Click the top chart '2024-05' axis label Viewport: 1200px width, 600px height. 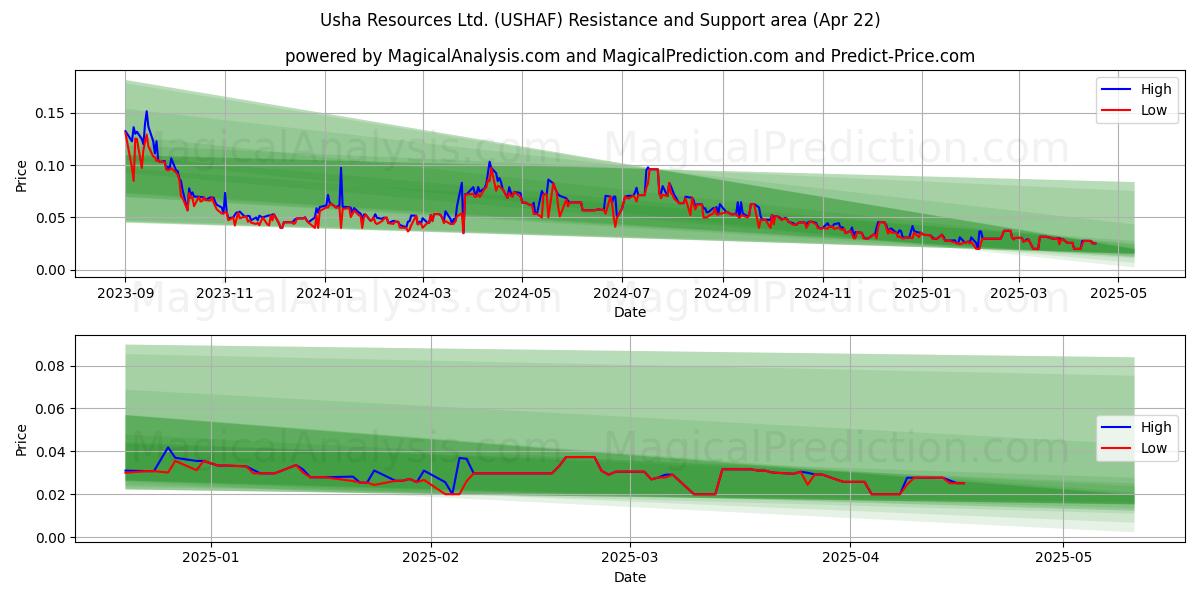tap(522, 294)
